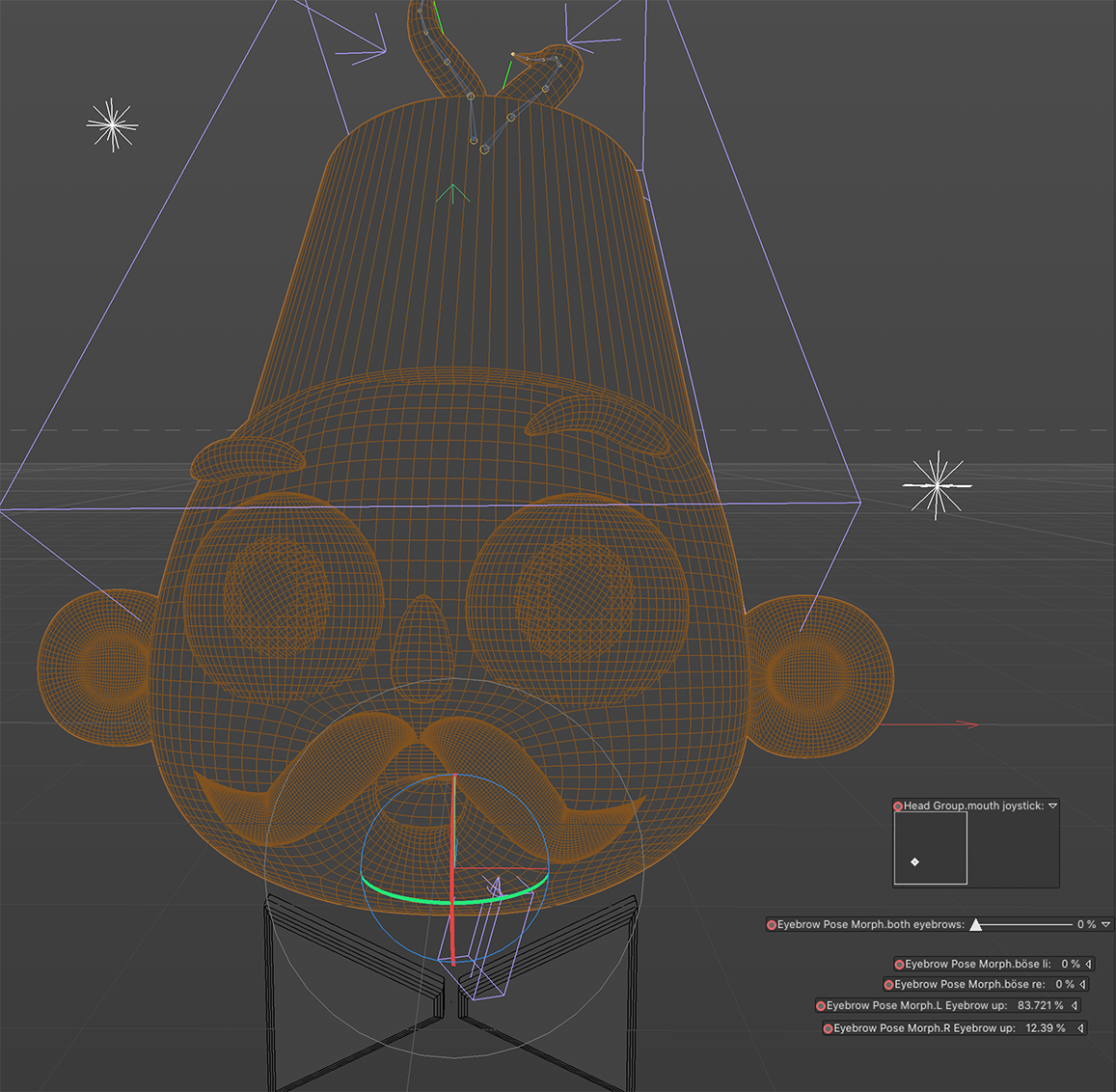Toggle keyframe dot for both eyebrows morph
Image resolution: width=1116 pixels, height=1092 pixels.
pos(772,925)
